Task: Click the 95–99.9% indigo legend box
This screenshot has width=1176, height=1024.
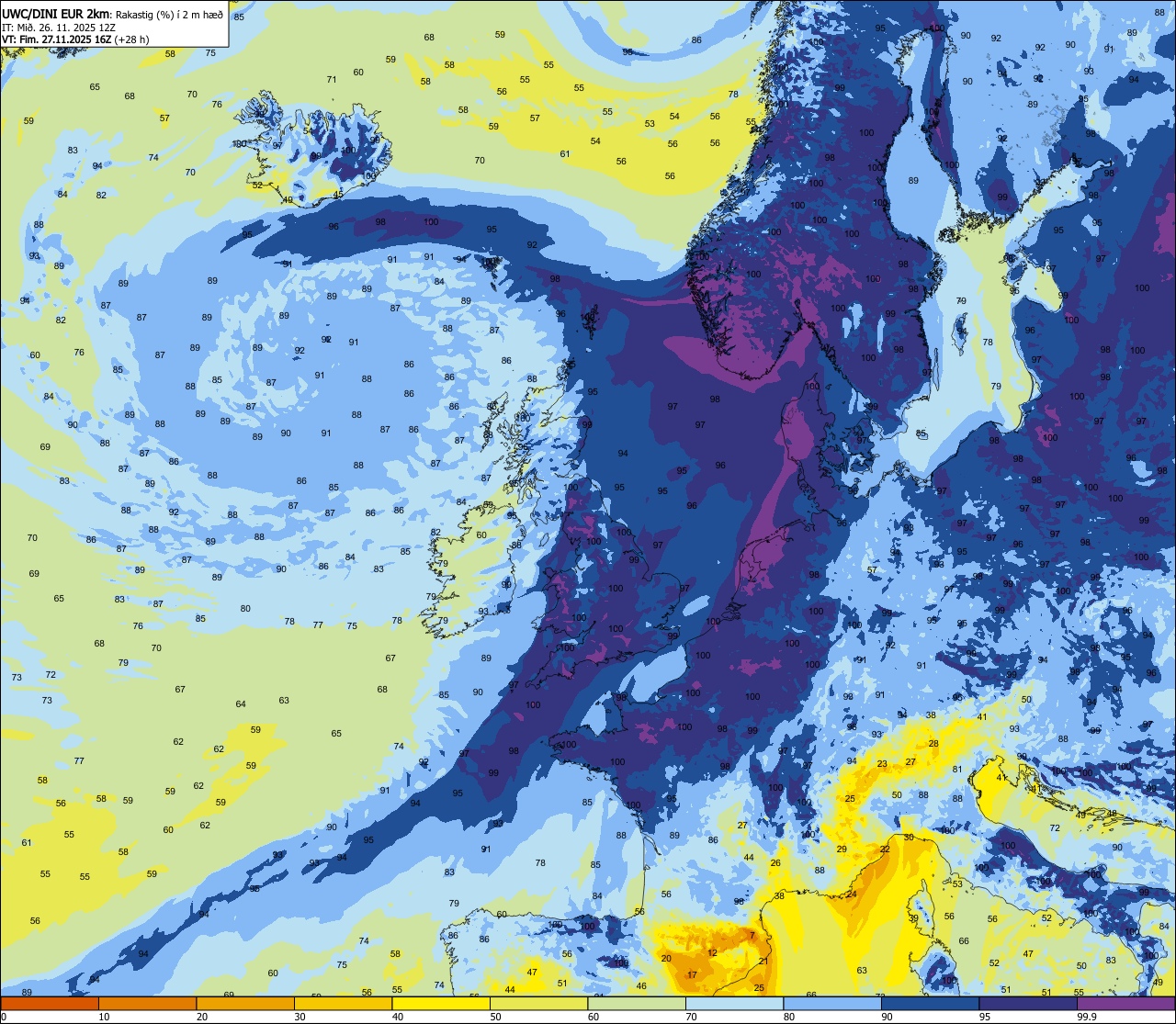Action: [1028, 1003]
